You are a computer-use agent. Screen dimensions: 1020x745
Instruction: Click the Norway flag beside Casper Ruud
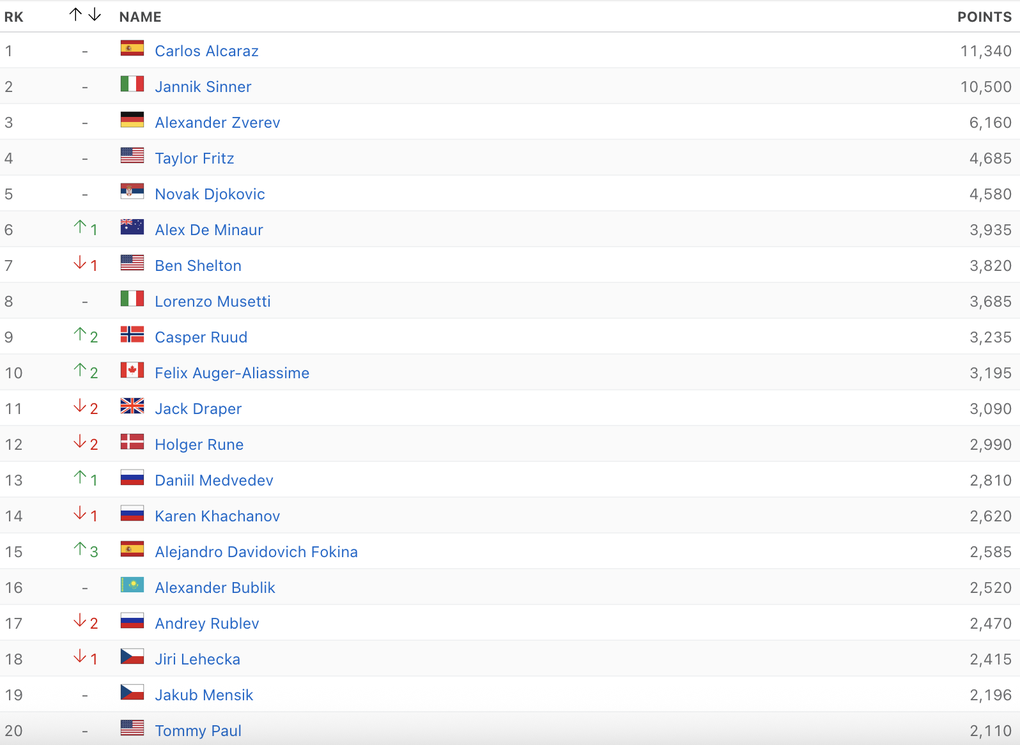132,335
